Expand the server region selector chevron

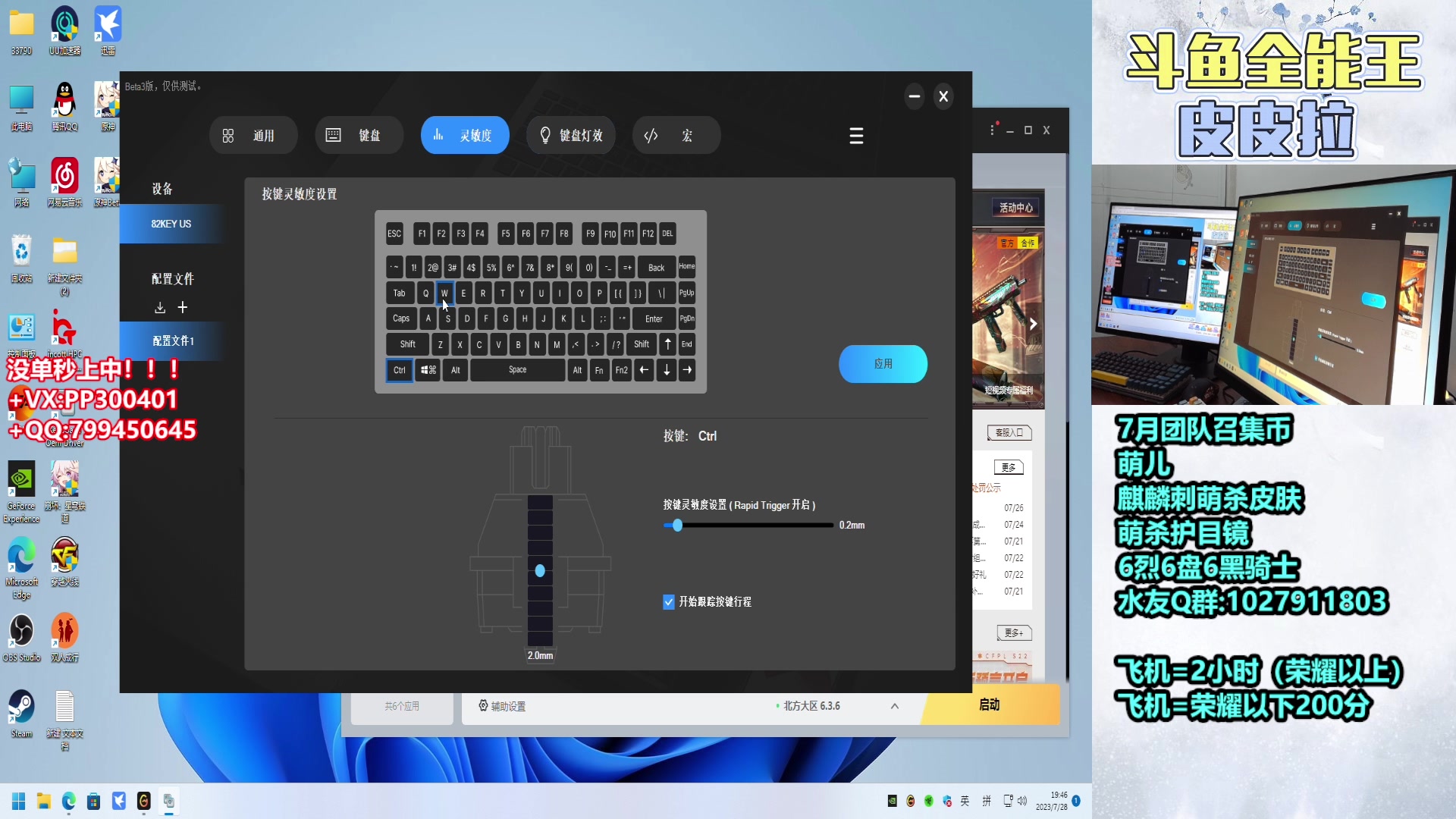click(x=895, y=706)
